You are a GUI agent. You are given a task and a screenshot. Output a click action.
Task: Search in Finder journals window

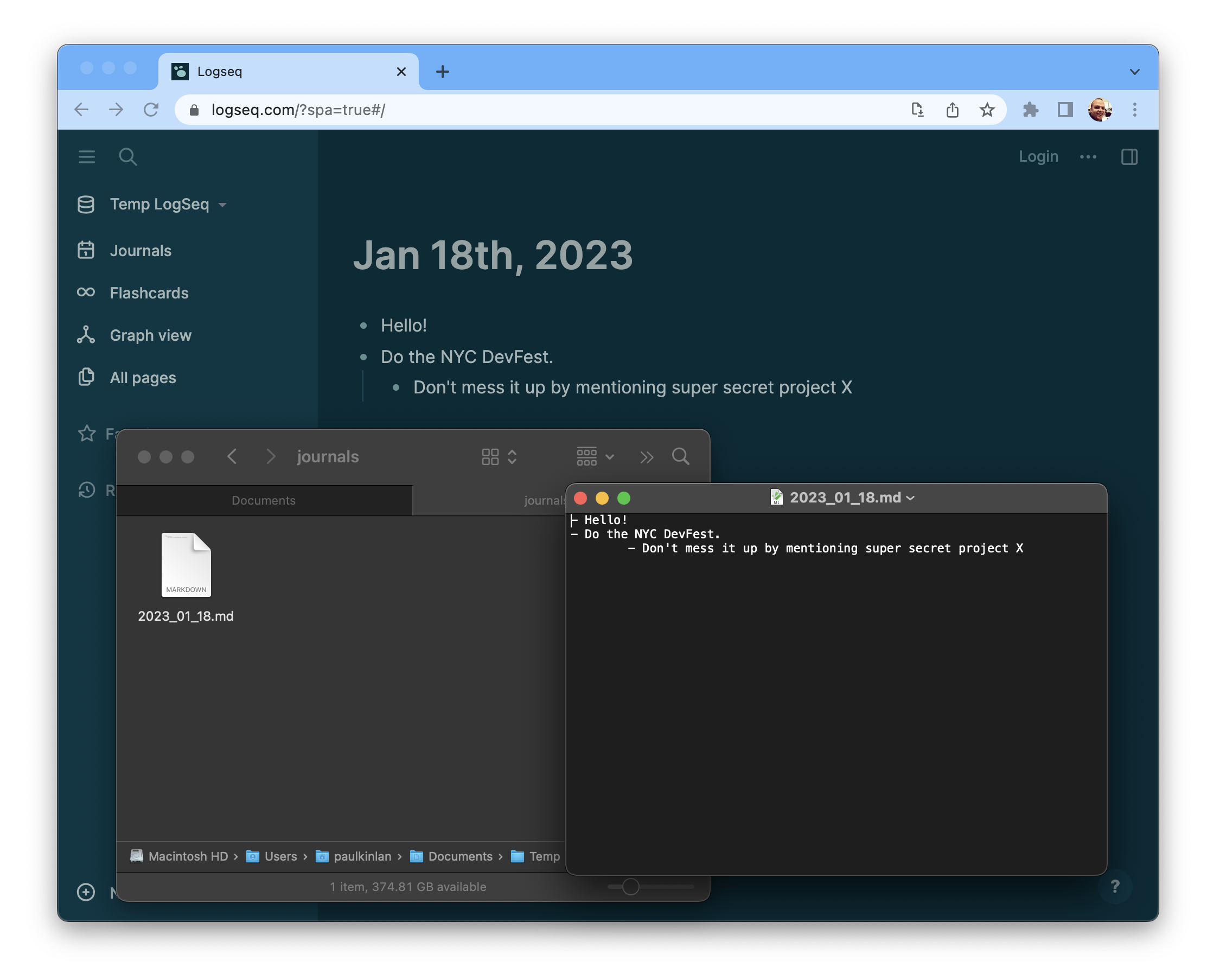tap(681, 457)
